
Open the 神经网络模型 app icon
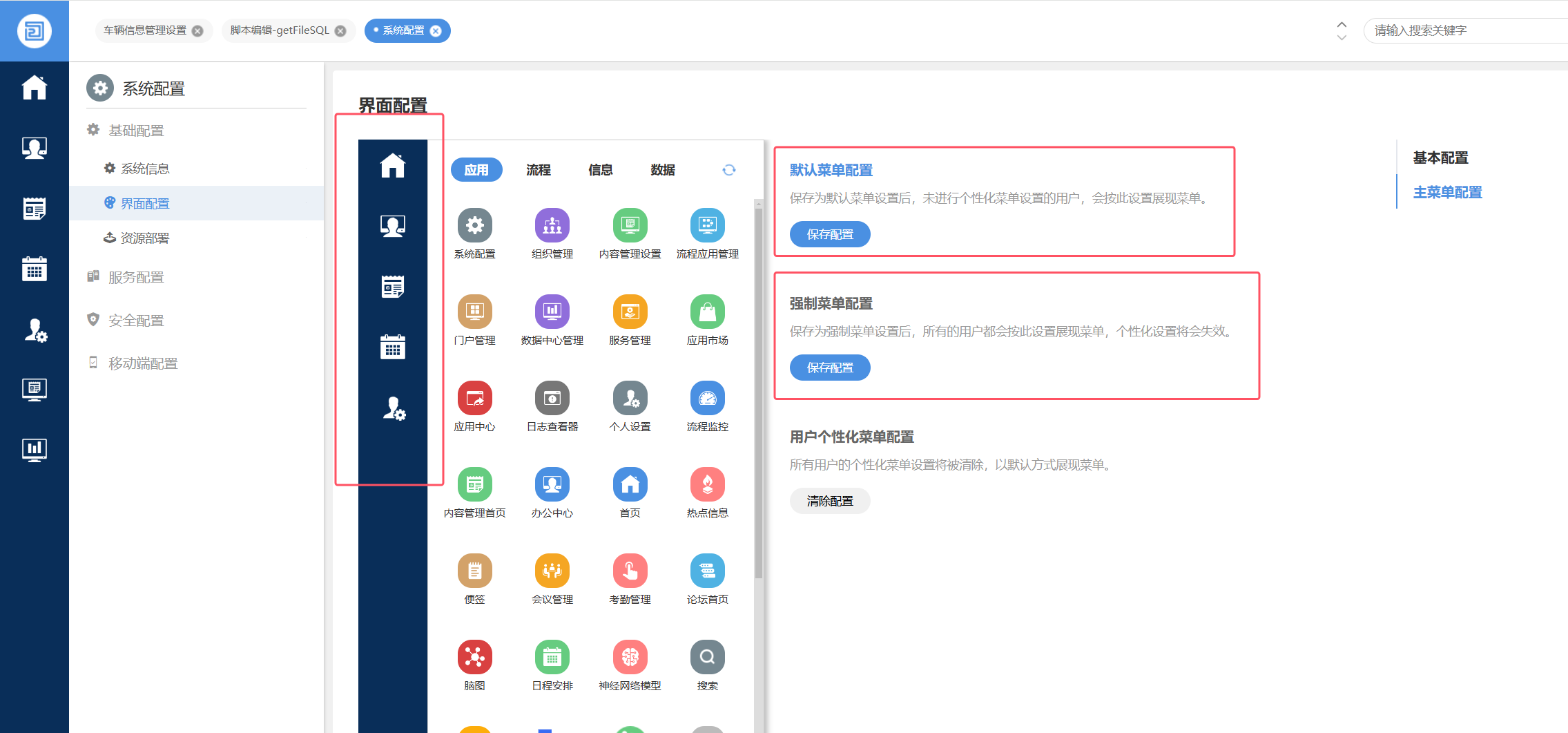coord(630,658)
